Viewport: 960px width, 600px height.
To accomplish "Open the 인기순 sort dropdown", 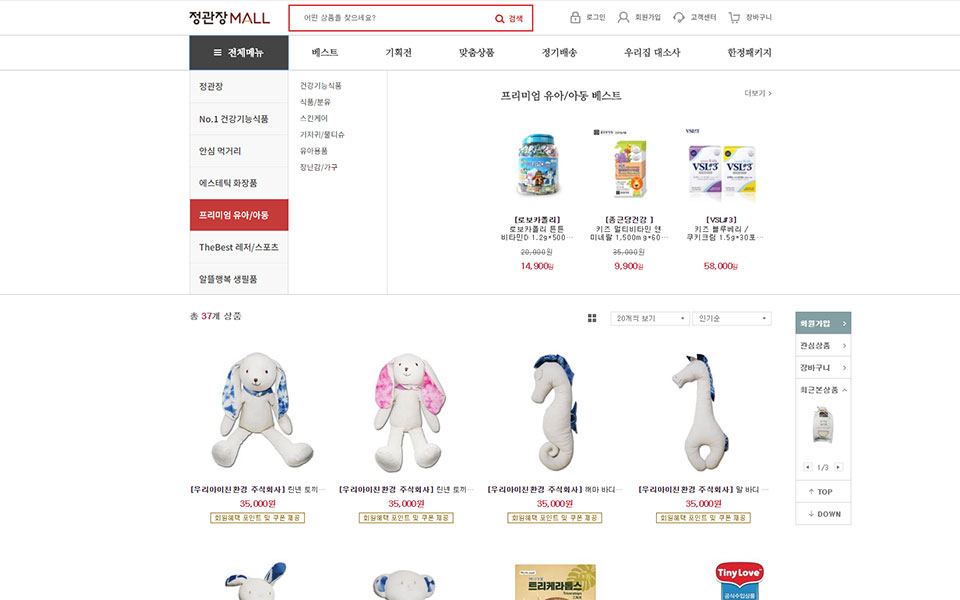I will 732,318.
